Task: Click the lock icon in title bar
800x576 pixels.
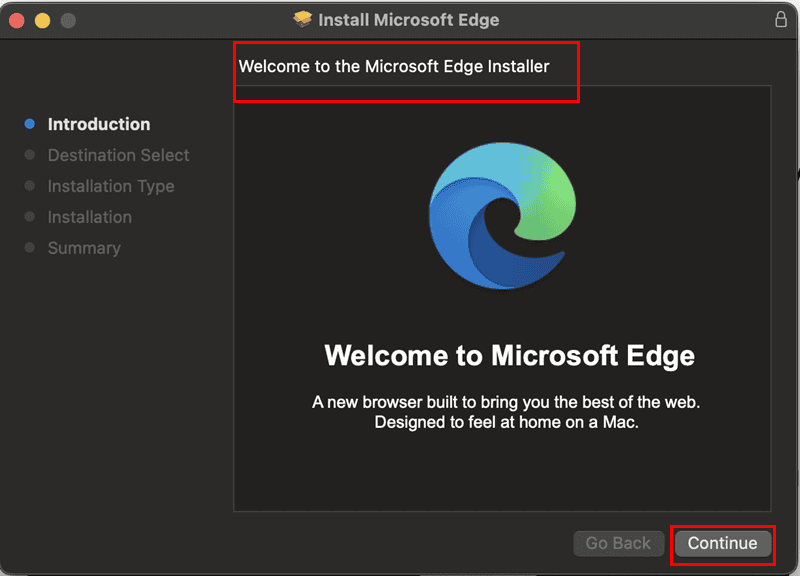Action: click(x=781, y=20)
